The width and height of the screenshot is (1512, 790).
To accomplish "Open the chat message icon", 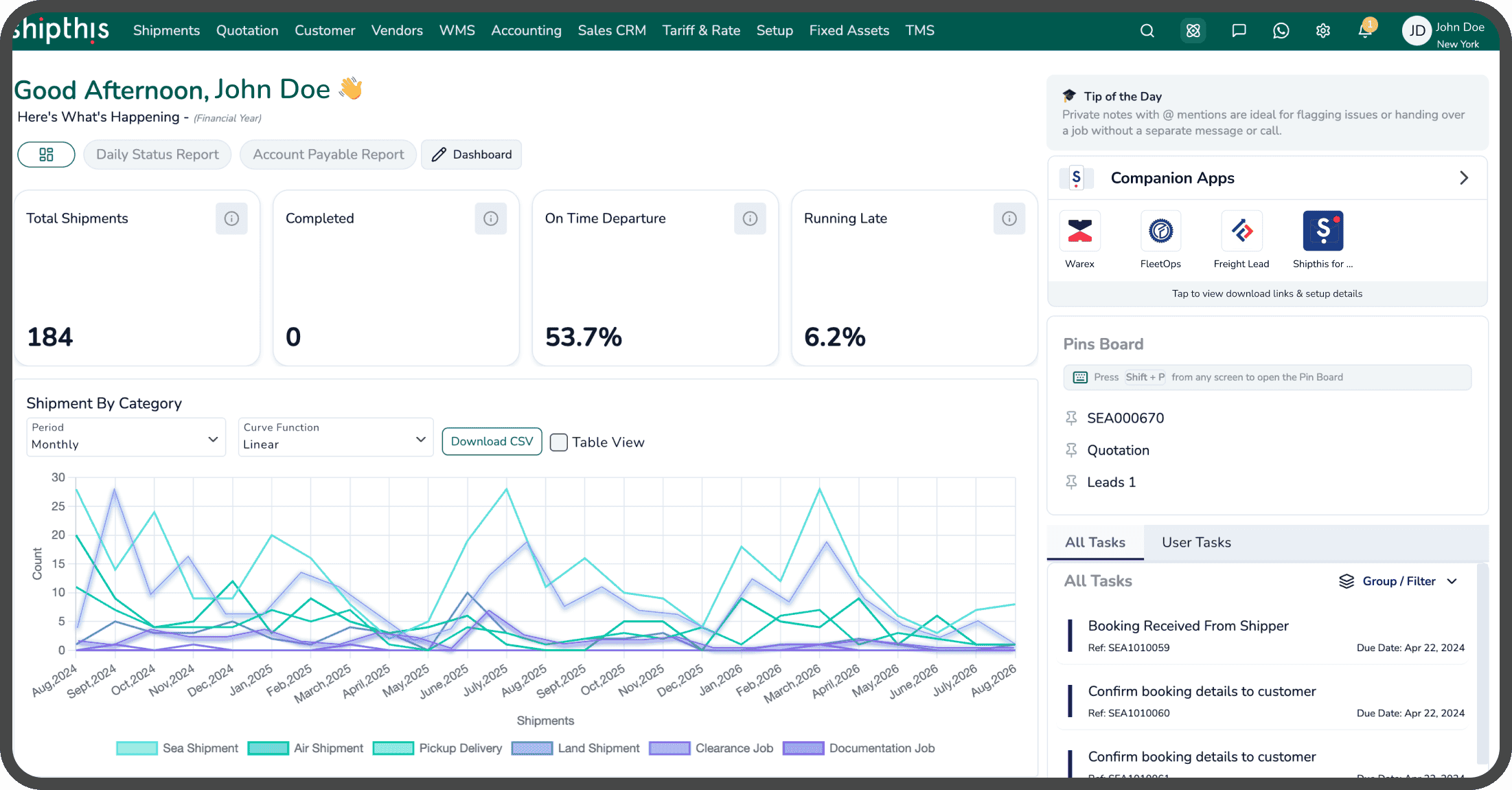I will point(1239,31).
